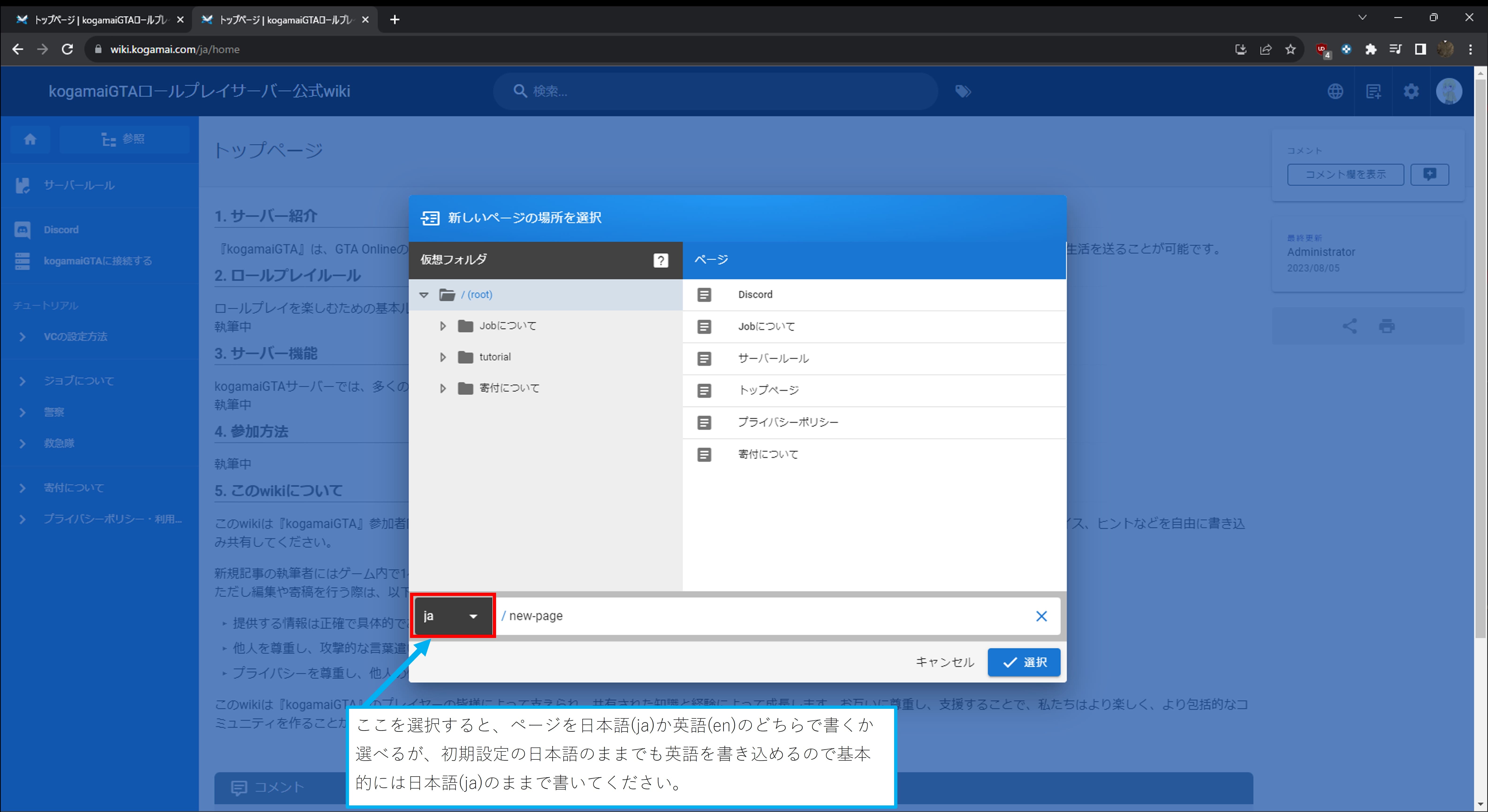
Task: Click the kogamaiGTA wiki site title
Action: pos(199,91)
